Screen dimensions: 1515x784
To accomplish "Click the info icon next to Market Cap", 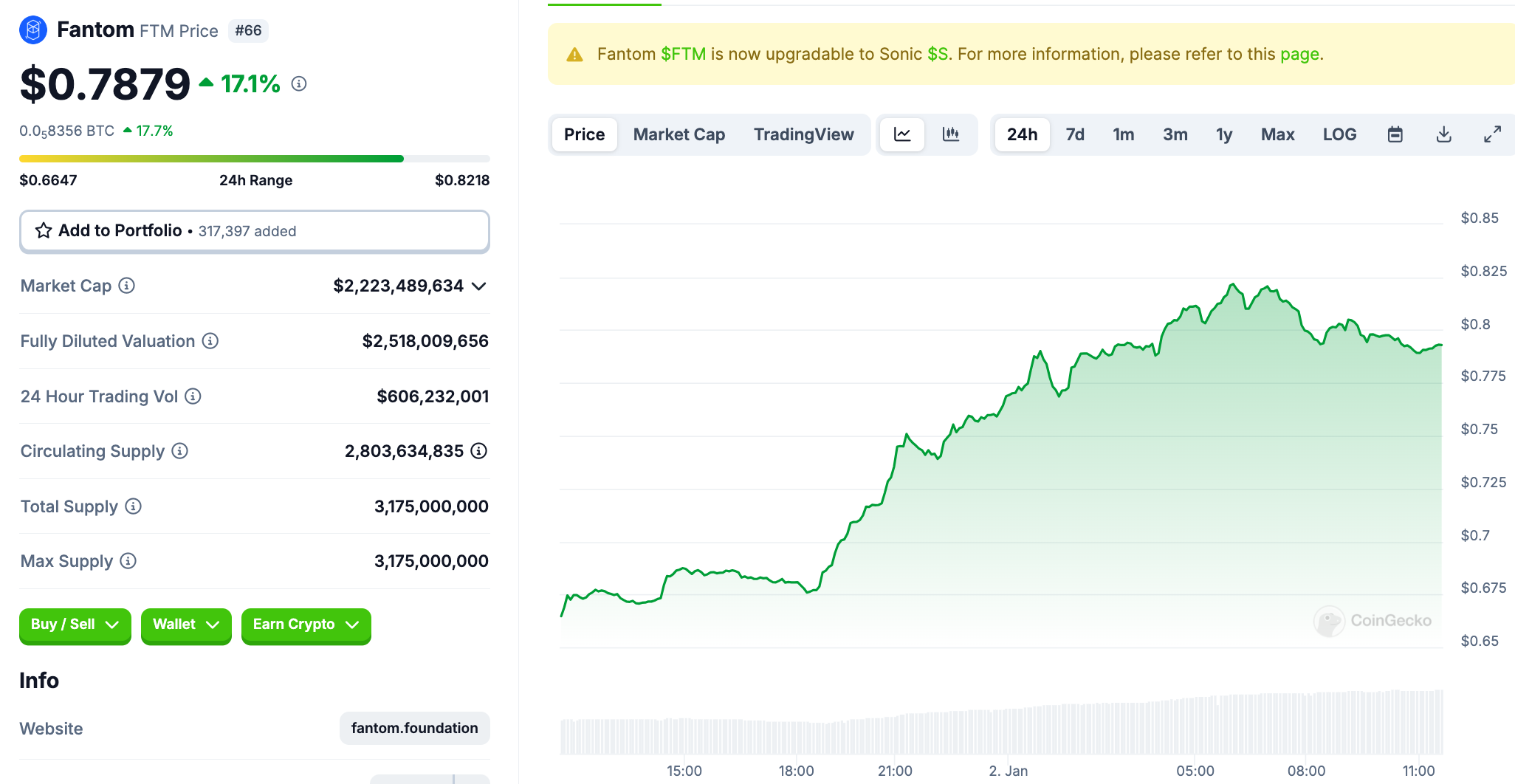I will 126,286.
